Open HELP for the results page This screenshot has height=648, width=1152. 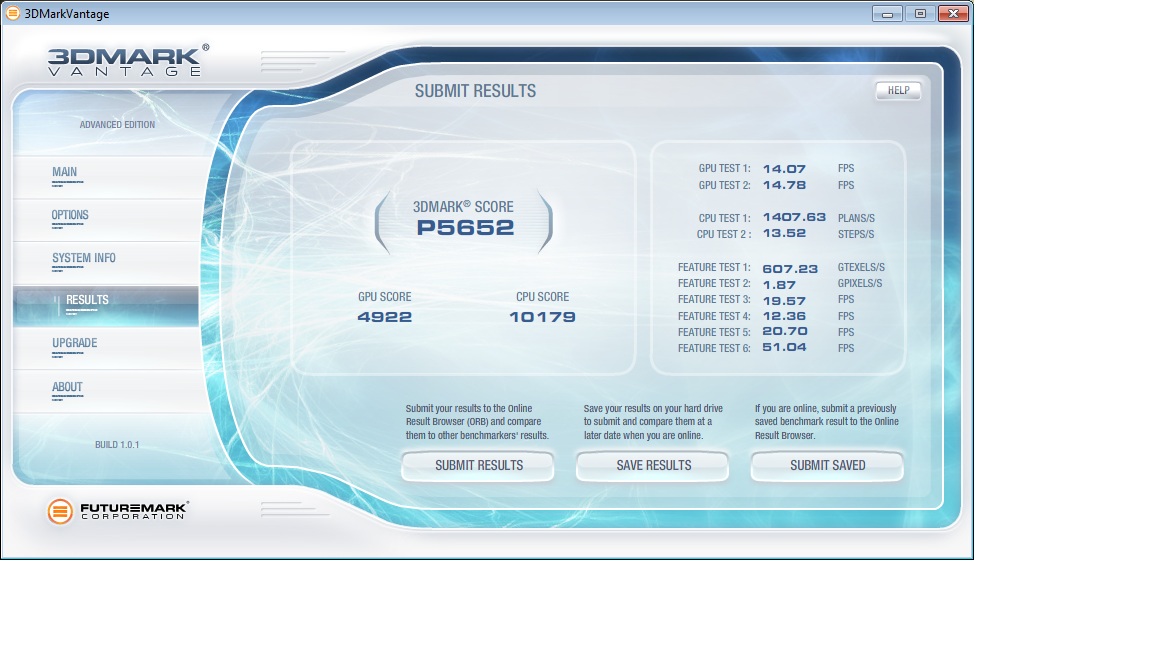[899, 90]
